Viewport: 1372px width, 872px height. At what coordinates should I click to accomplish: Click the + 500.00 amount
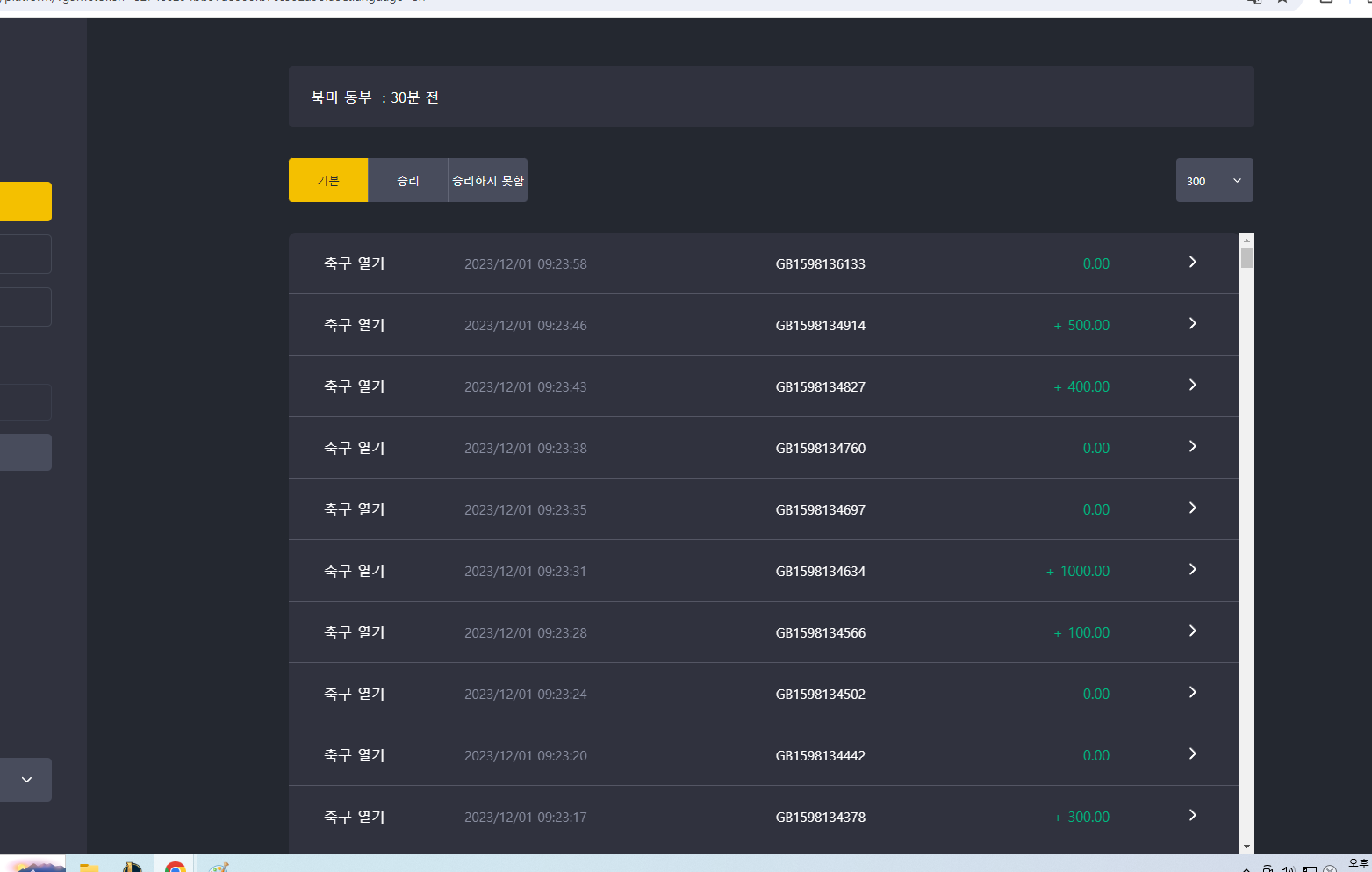pos(1081,325)
